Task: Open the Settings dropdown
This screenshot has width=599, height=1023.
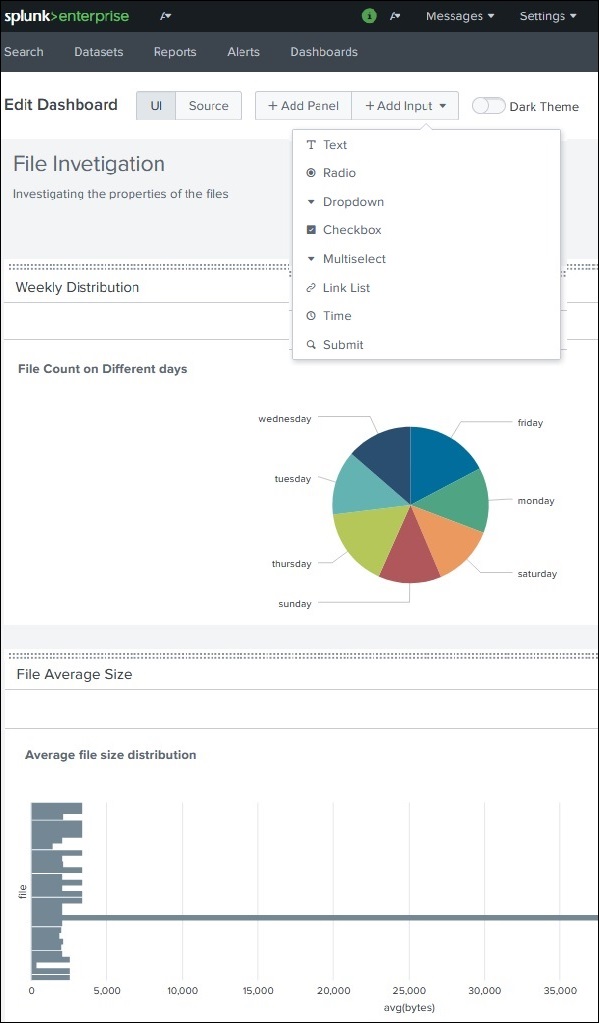Action: (x=546, y=16)
